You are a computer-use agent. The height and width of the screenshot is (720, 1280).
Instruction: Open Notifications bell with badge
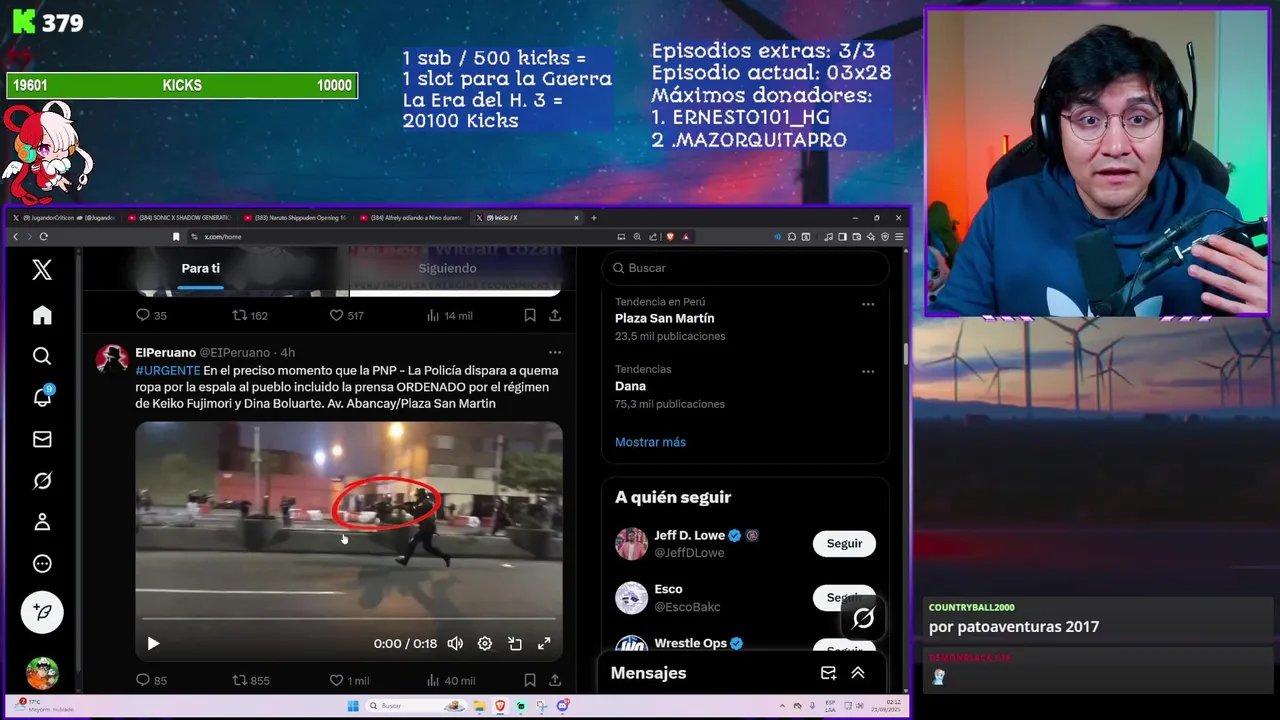coord(42,397)
